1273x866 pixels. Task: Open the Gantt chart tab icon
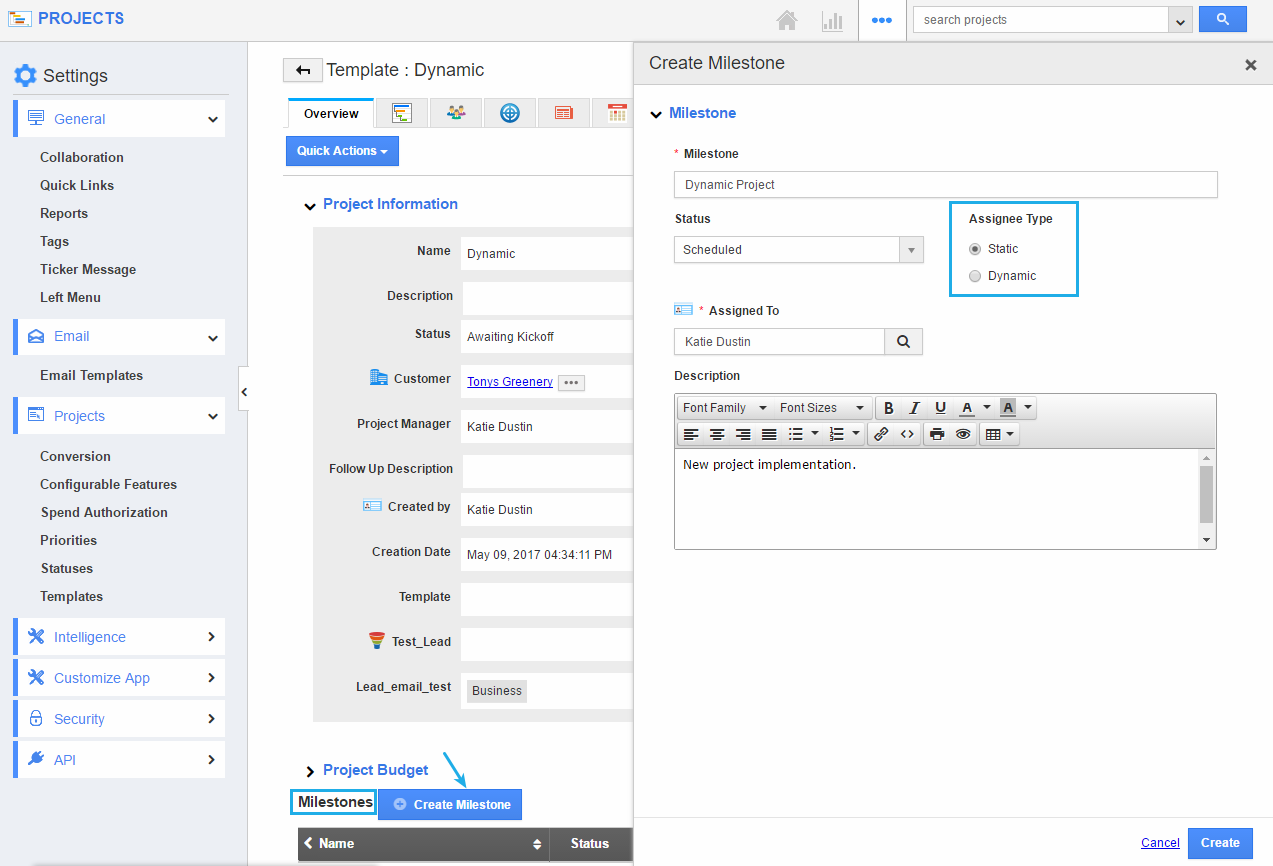(402, 113)
